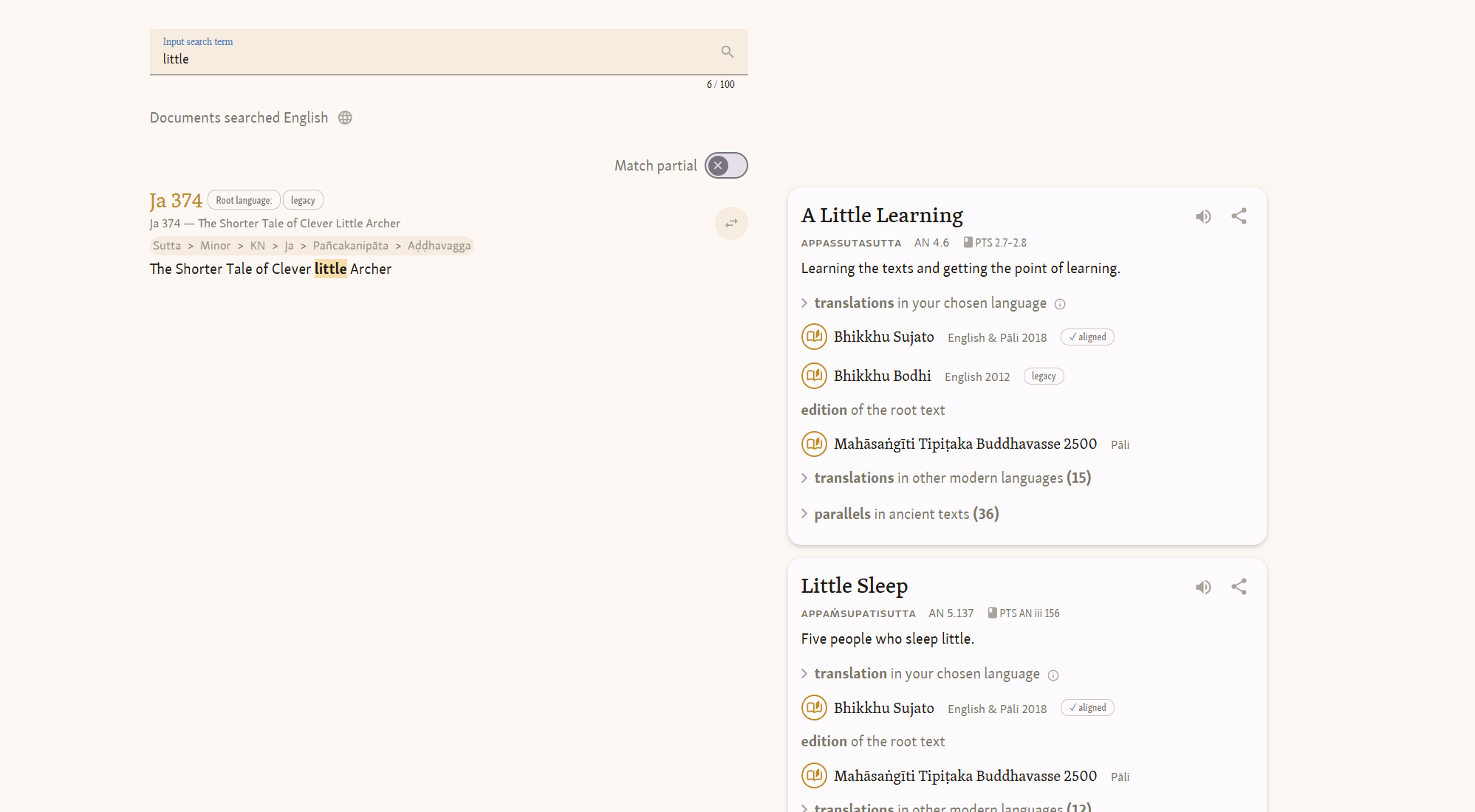Expand parallels in ancient texts (36)

point(906,514)
